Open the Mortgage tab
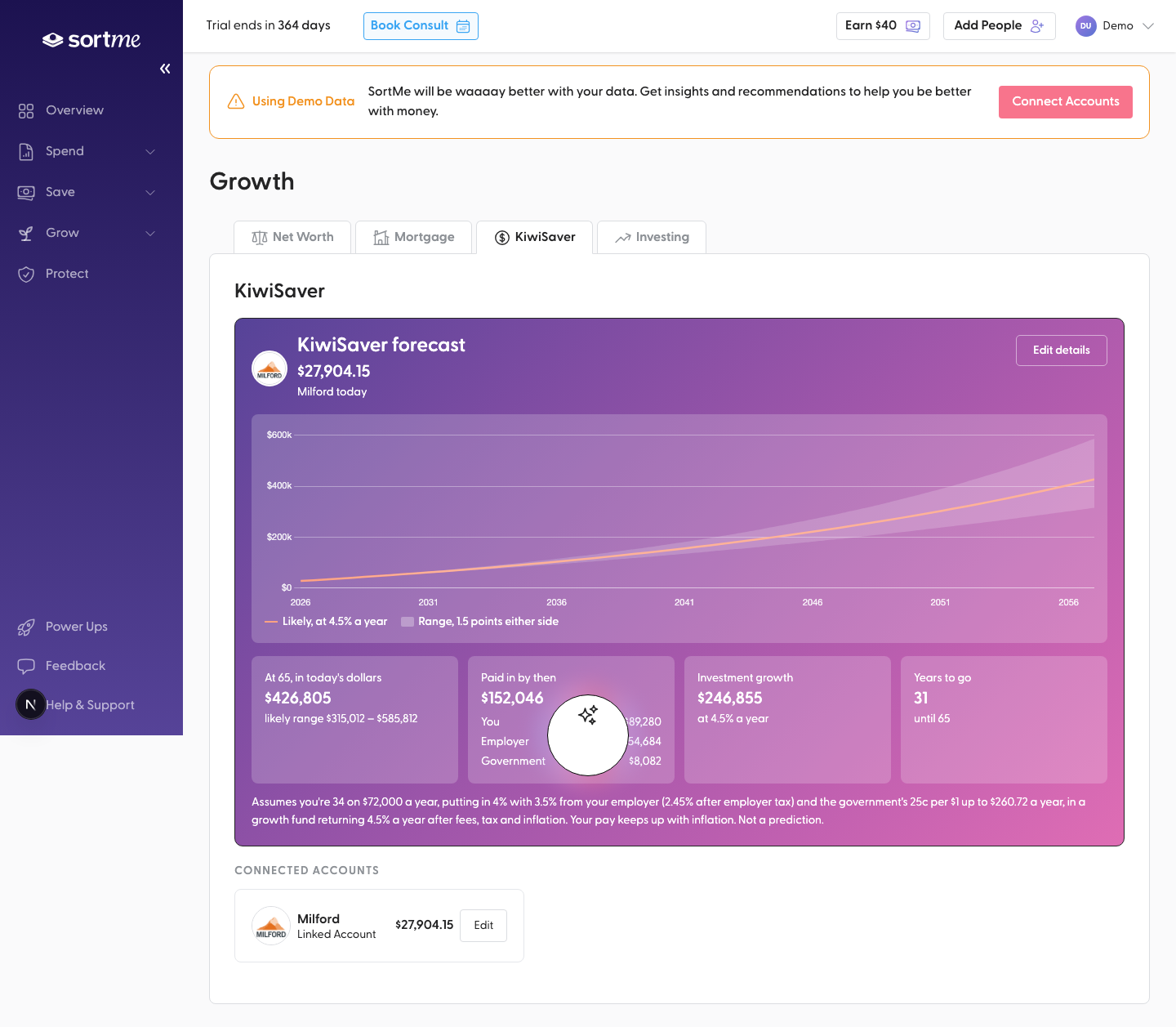 [x=413, y=237]
